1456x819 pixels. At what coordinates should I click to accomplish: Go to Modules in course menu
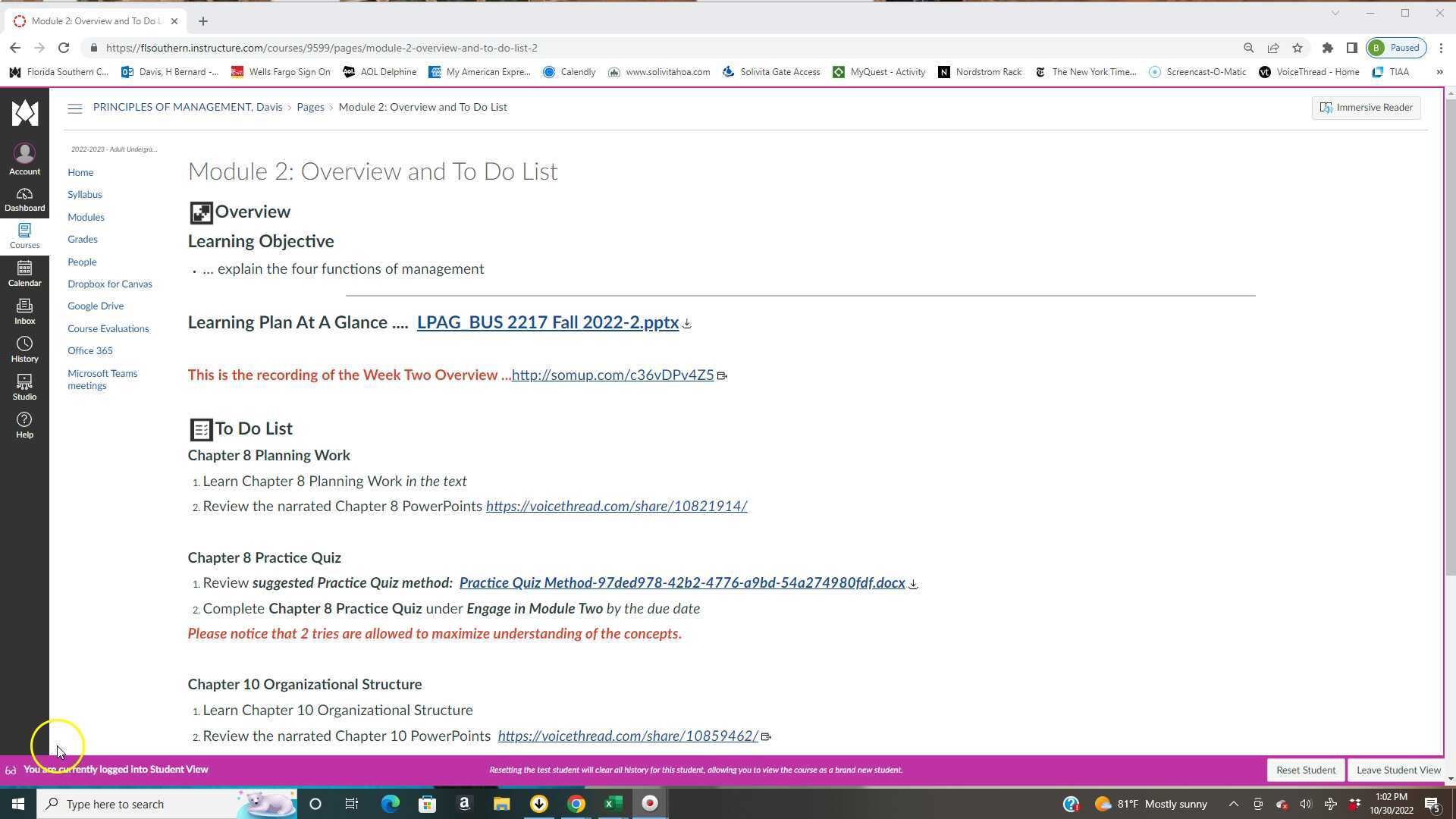click(x=86, y=217)
